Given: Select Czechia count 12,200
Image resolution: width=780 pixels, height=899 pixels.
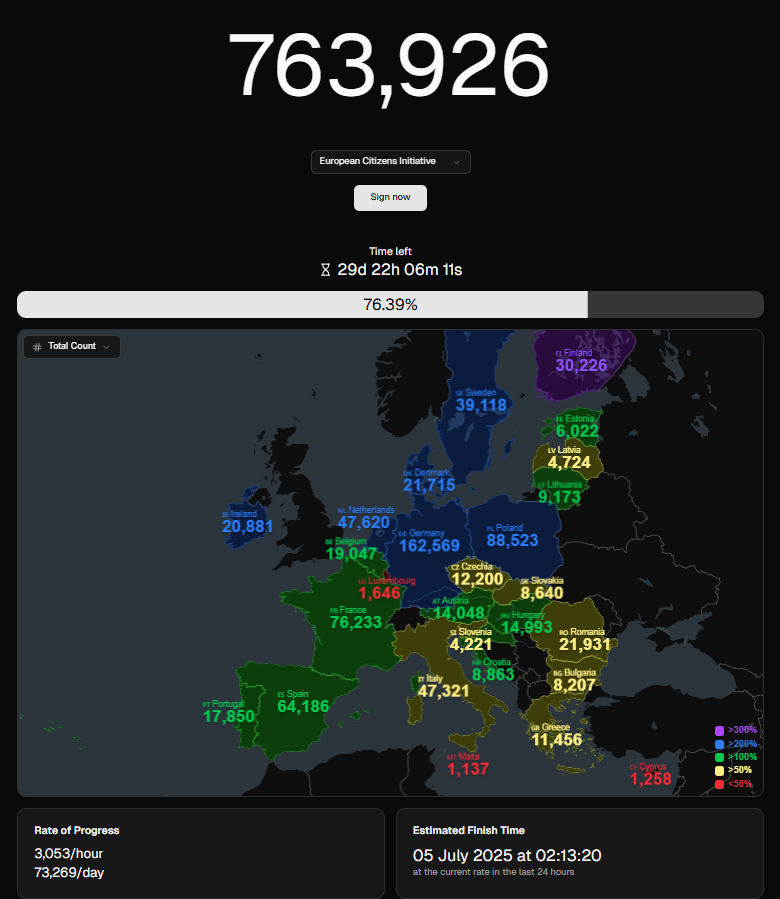Looking at the screenshot, I should tap(477, 579).
